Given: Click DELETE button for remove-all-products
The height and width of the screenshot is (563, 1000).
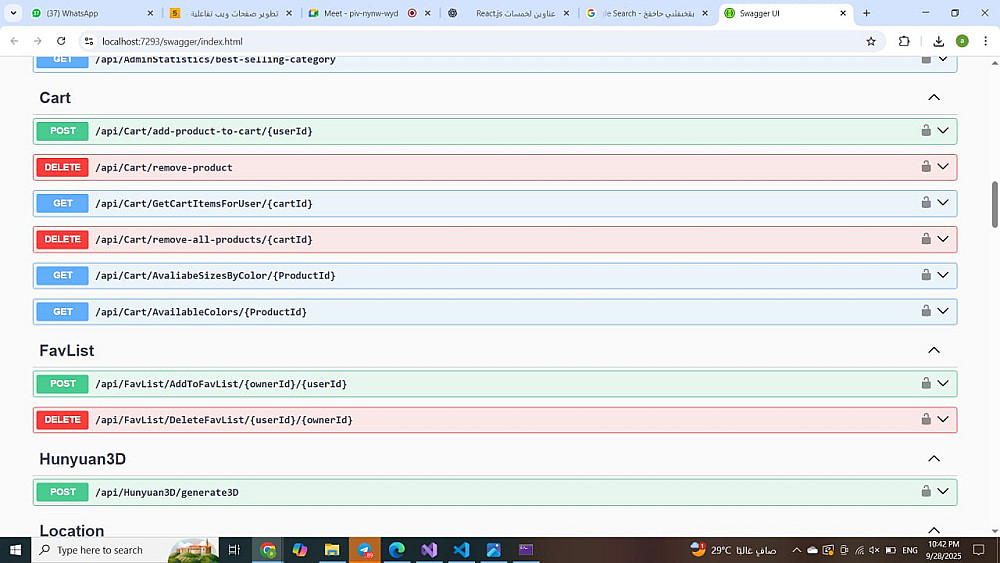Looking at the screenshot, I should (x=62, y=239).
